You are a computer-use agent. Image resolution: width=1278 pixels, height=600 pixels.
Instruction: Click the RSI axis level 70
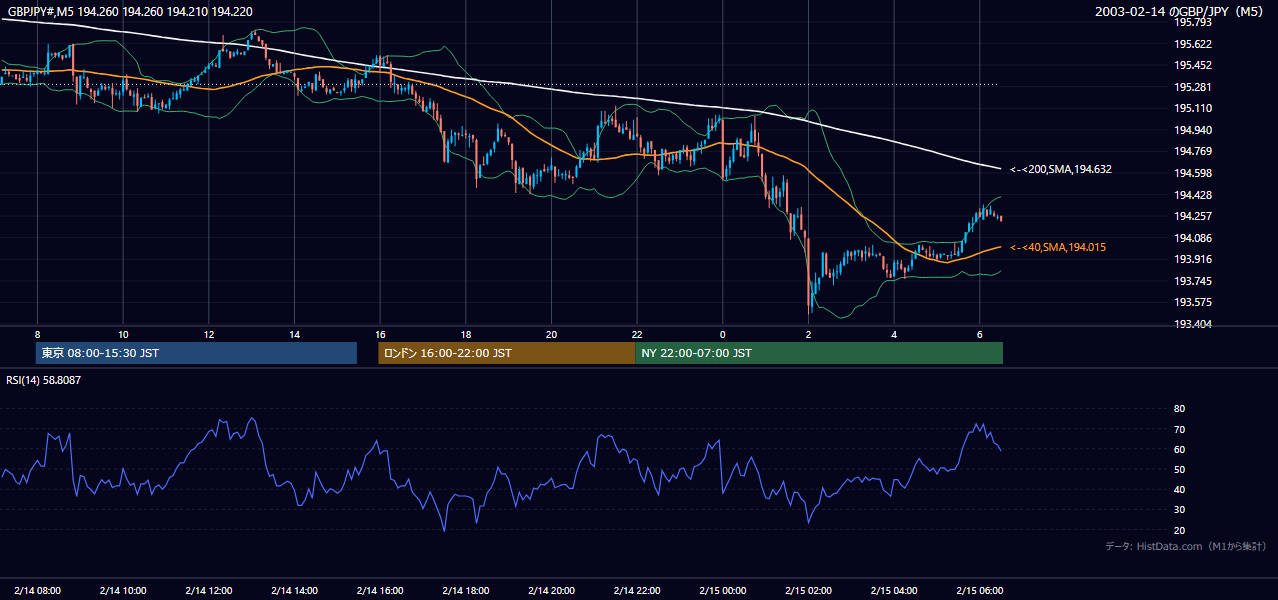1179,429
